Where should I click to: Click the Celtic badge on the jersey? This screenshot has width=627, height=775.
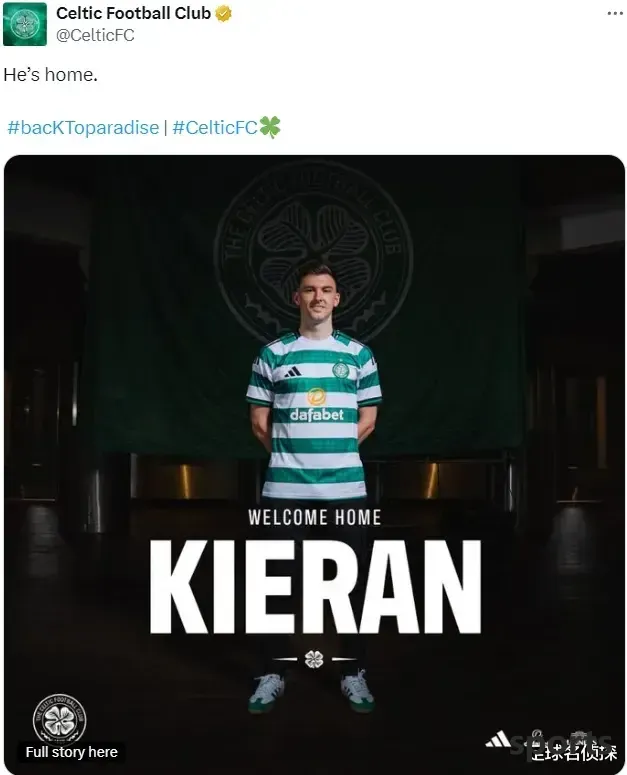click(341, 370)
